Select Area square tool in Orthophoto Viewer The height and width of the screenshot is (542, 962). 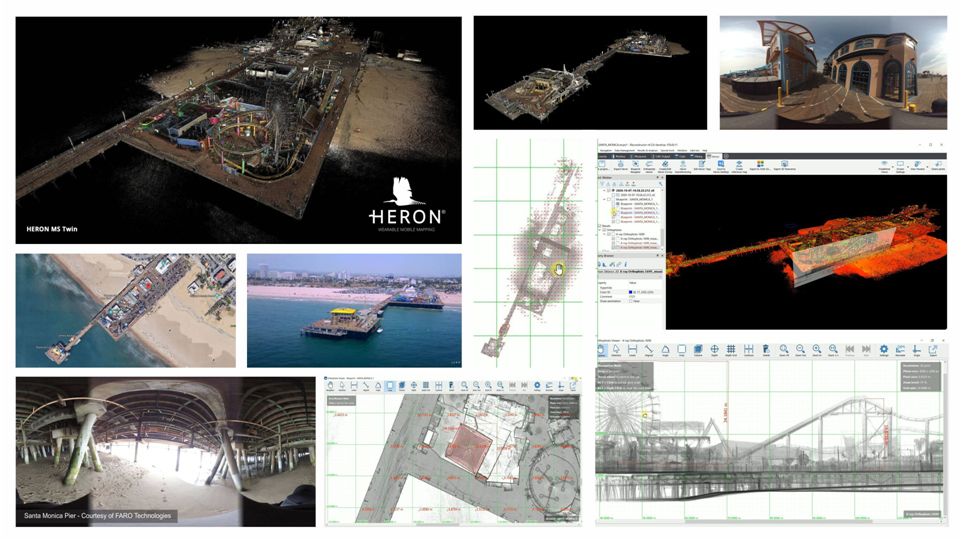(x=682, y=350)
